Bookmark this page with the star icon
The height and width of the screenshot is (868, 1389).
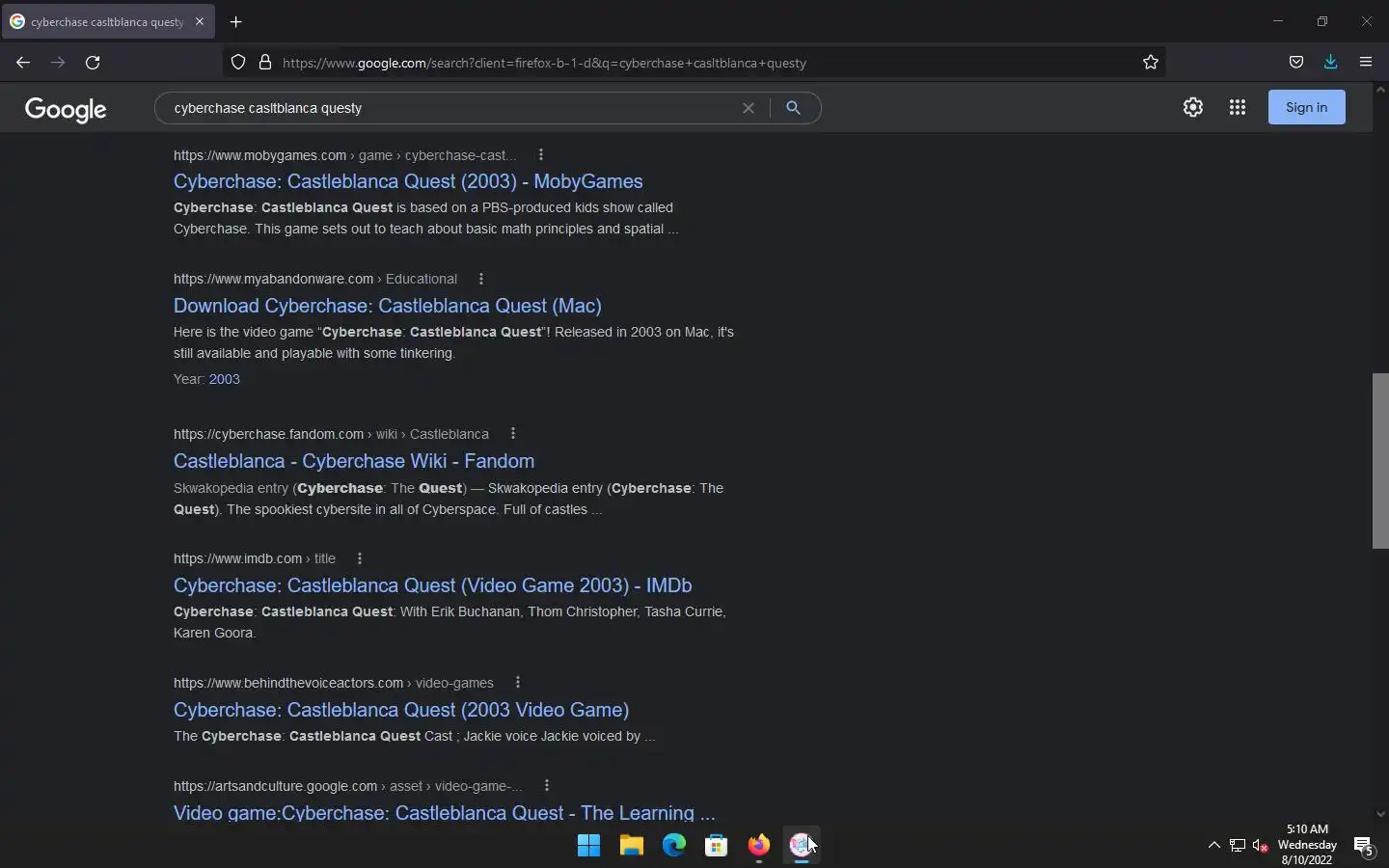tap(1151, 63)
